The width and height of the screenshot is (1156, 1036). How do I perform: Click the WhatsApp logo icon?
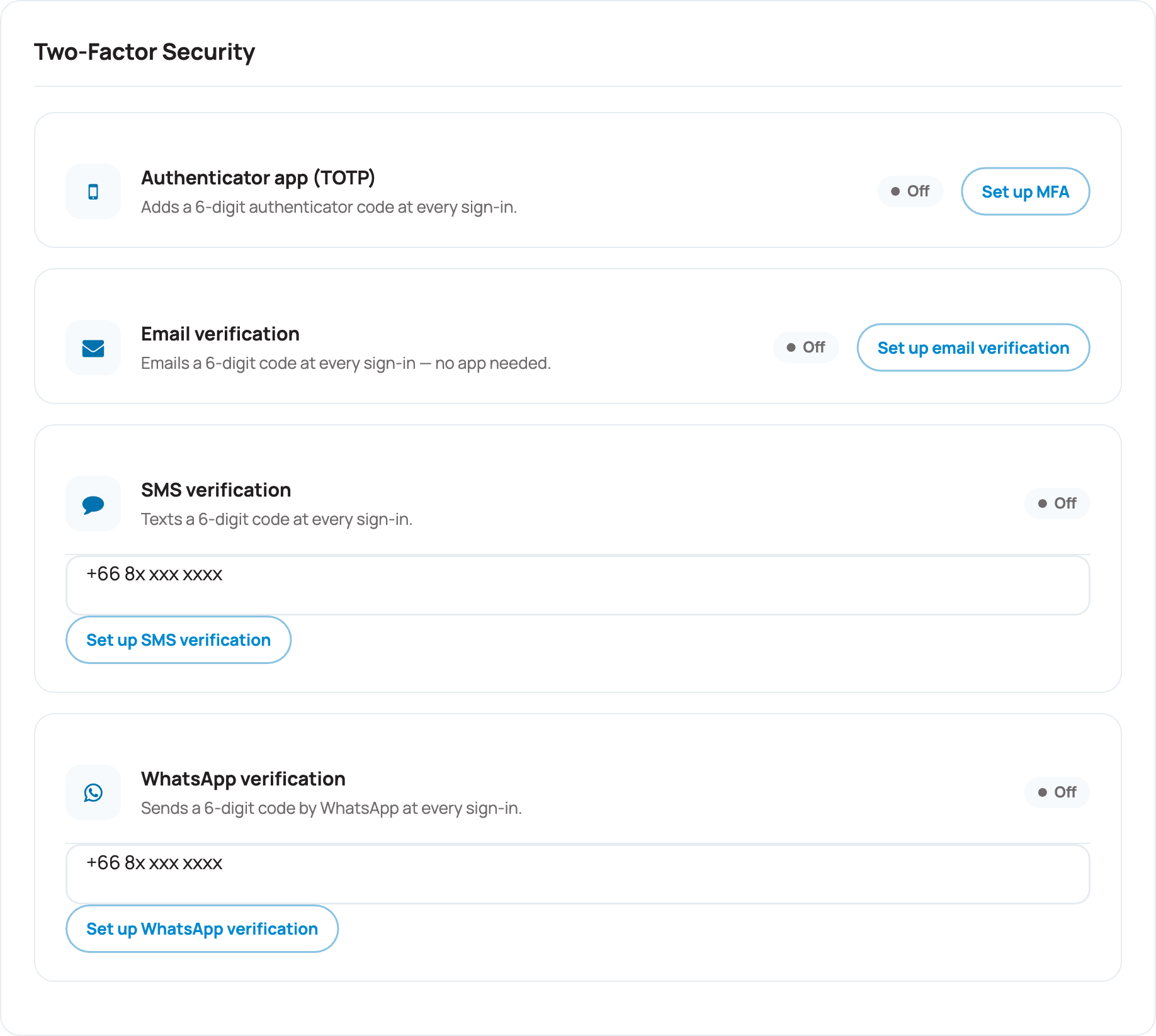(x=93, y=792)
